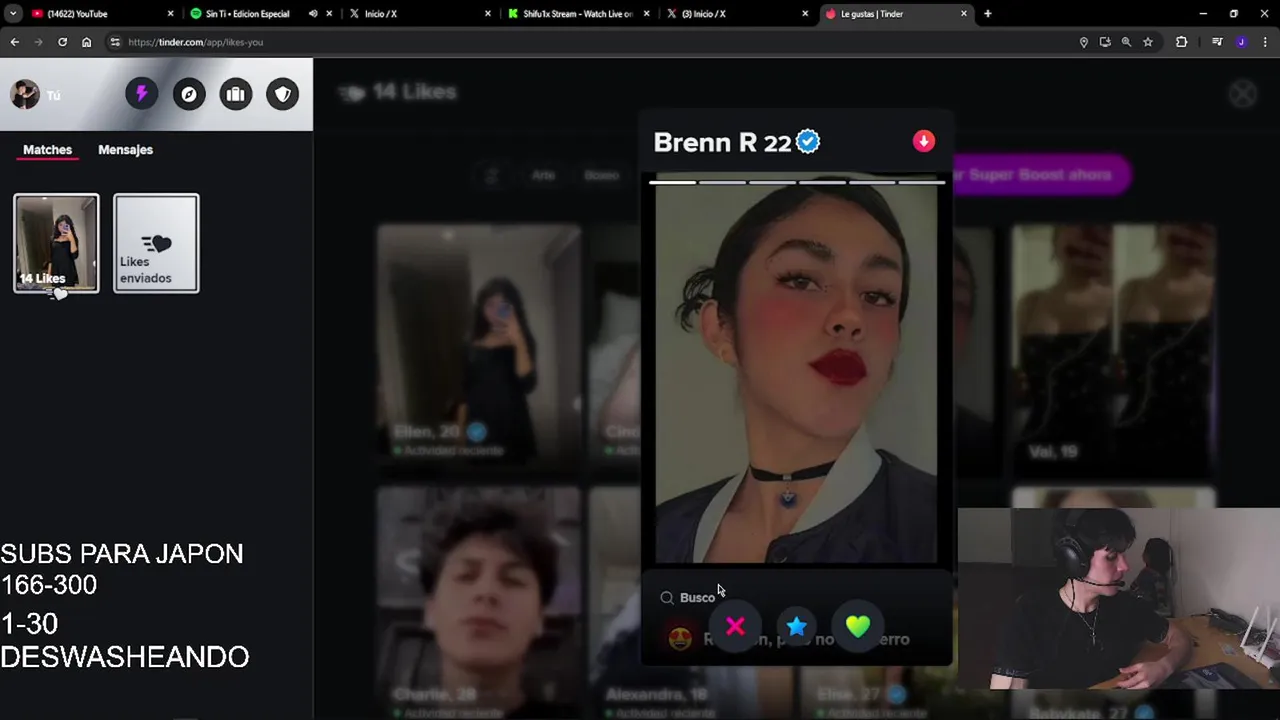
Task: Click the Arte interest filter chip
Action: point(543,175)
